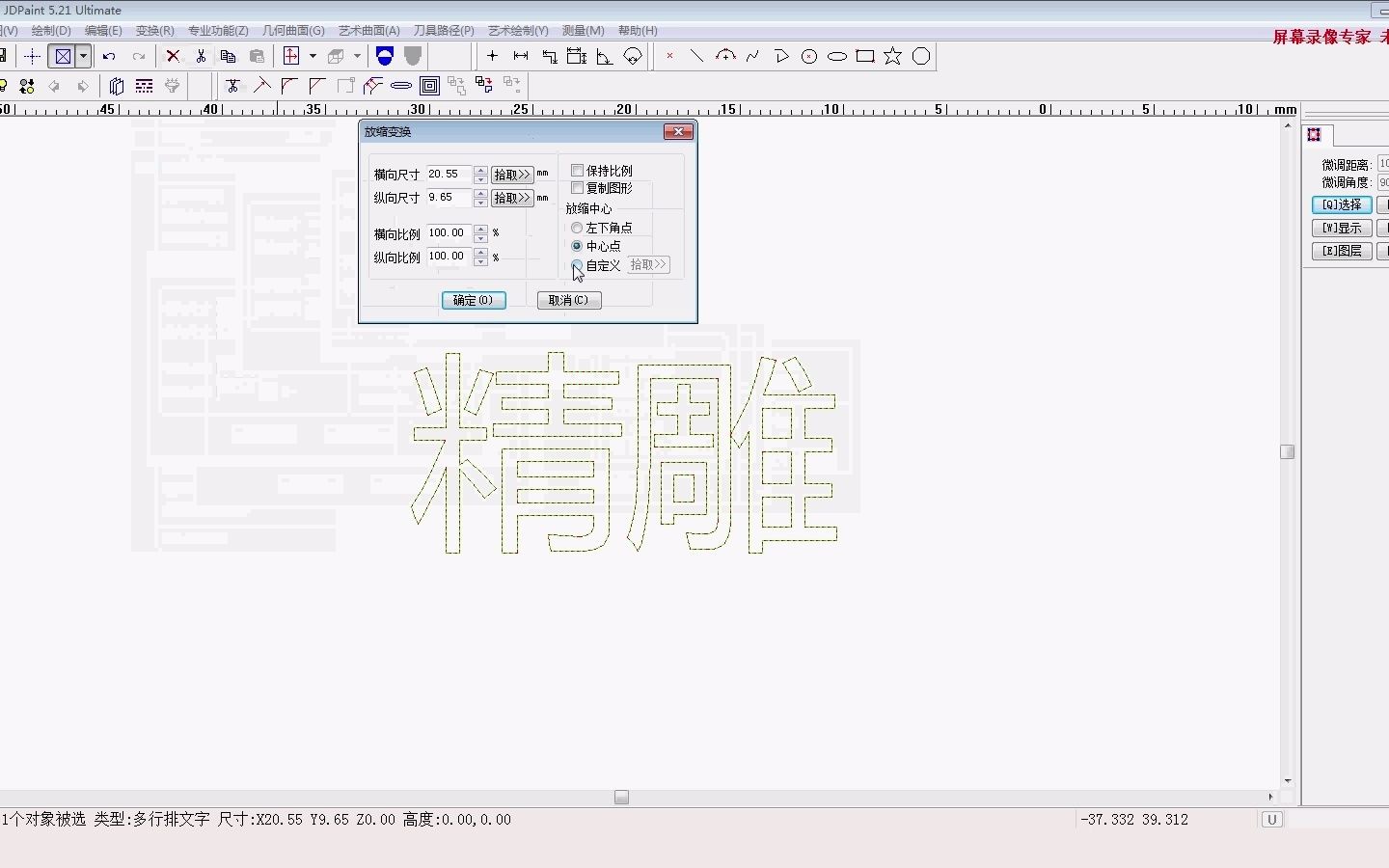Screen dimensions: 1389x868
Task: Adjust the 横向尺寸 spinner arrows
Action: [480, 175]
